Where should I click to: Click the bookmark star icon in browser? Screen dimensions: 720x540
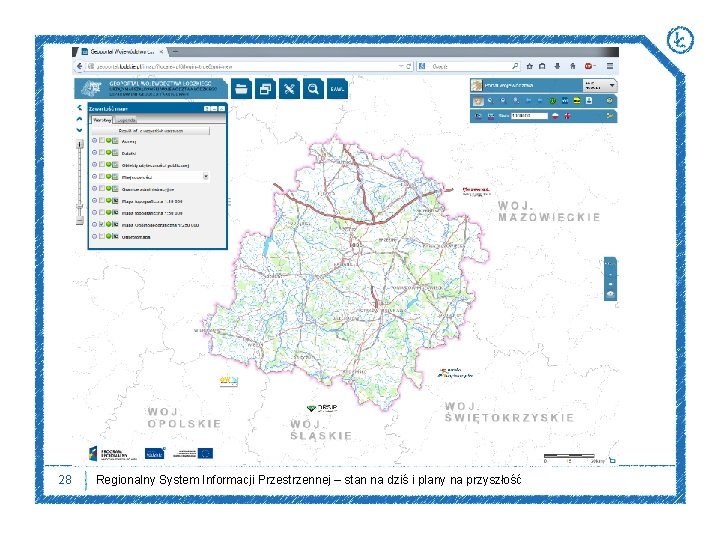(529, 66)
